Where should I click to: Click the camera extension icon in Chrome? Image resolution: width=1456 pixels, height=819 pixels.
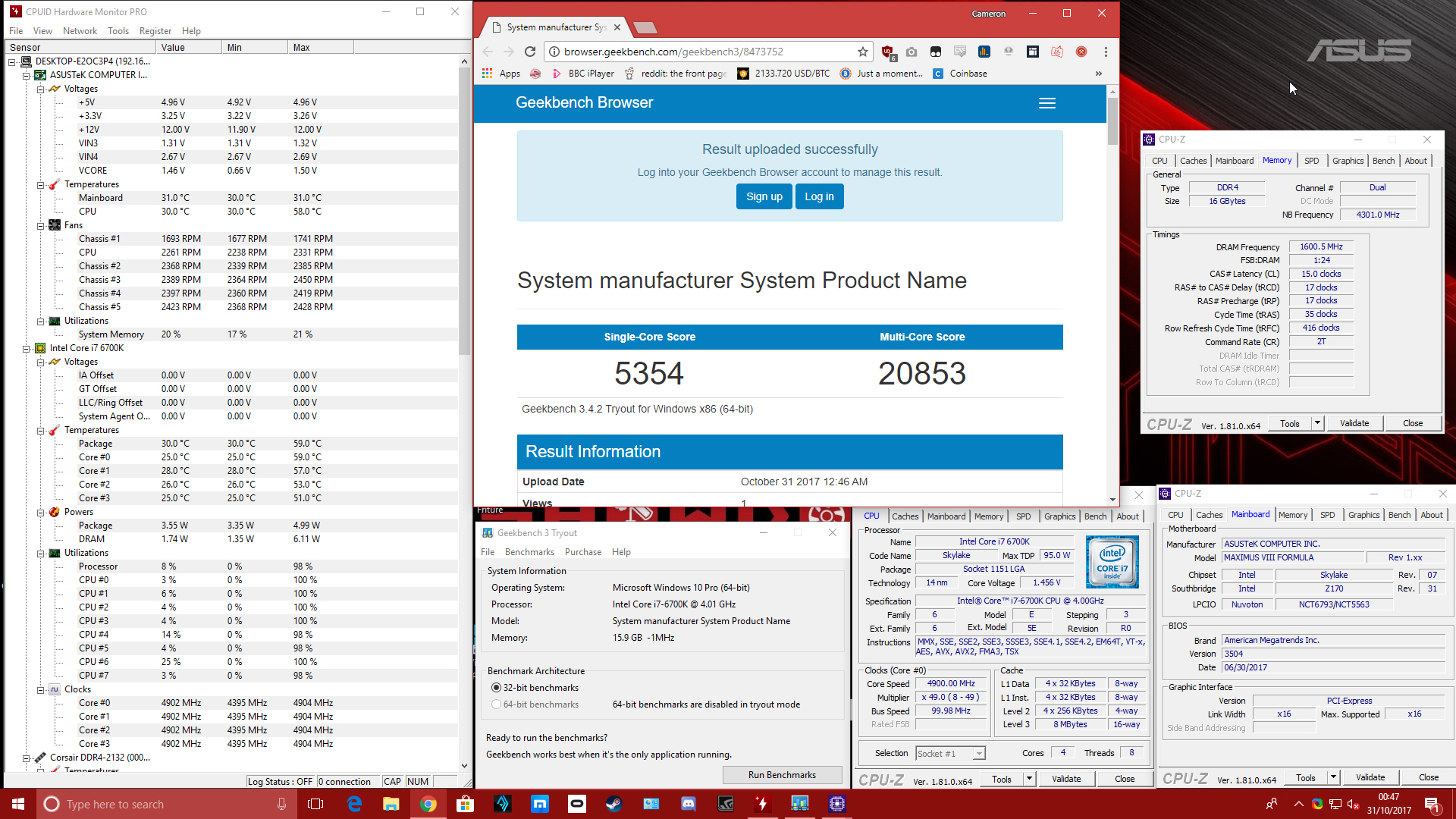click(x=912, y=52)
